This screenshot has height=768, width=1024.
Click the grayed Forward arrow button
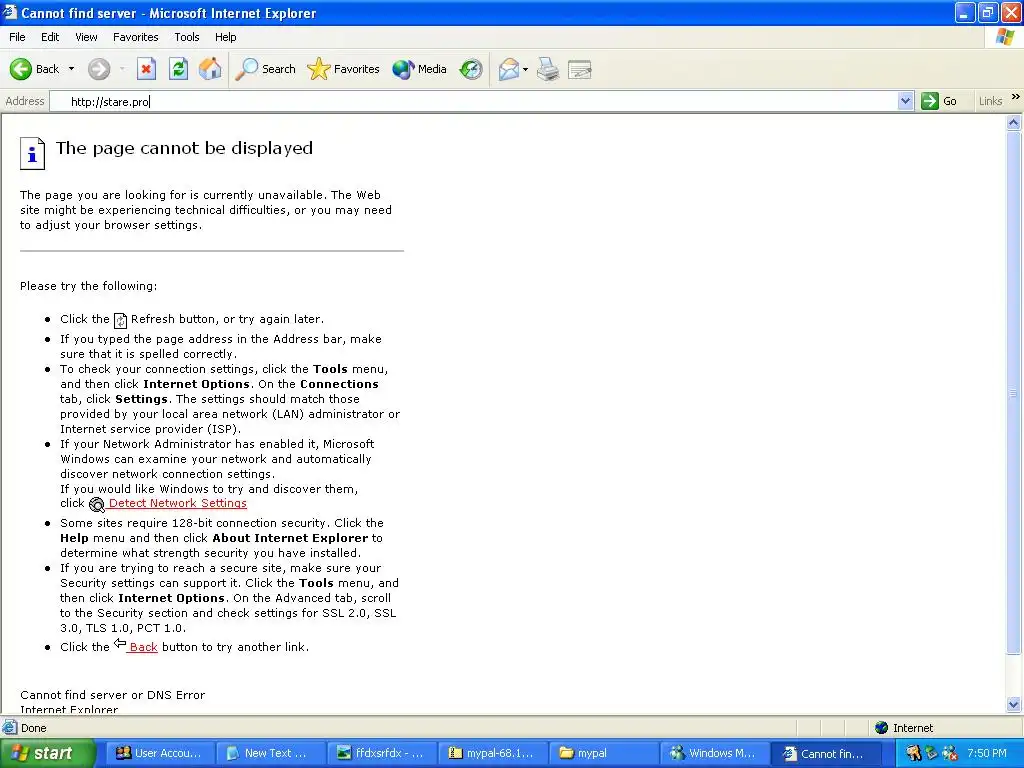pyautogui.click(x=99, y=69)
